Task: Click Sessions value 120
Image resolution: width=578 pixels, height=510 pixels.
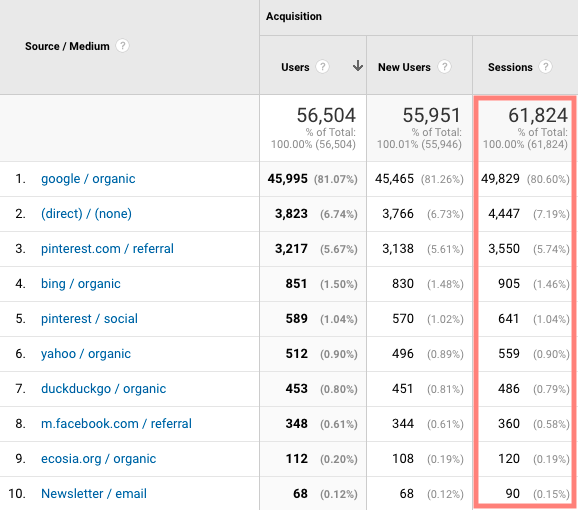Action: [509, 459]
